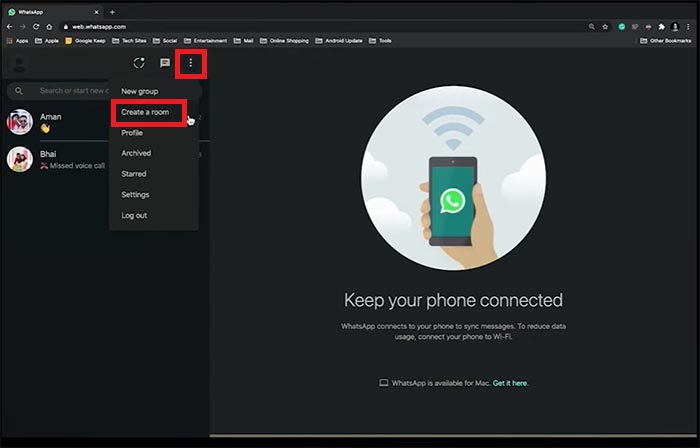Open the Tools bookmarks folder
700x448 pixels.
coord(380,41)
